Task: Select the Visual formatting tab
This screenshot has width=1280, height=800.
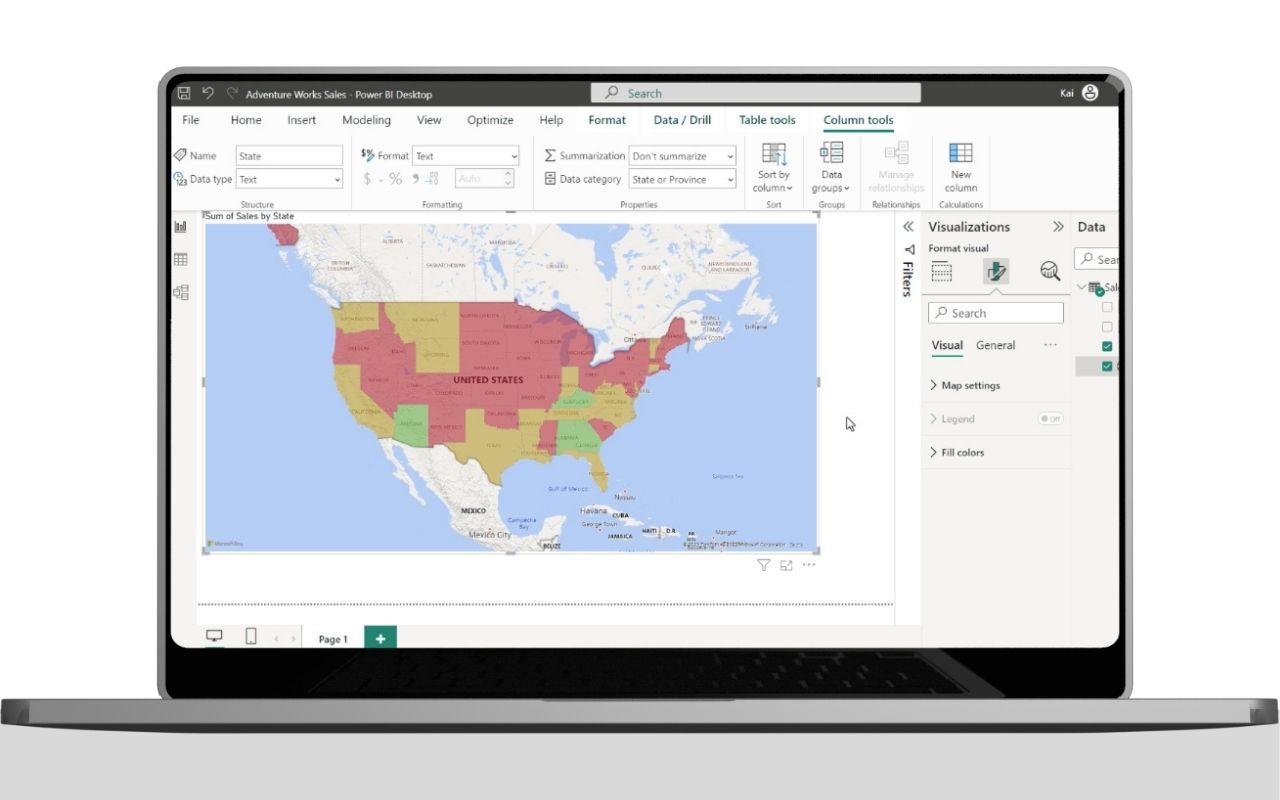Action: (x=947, y=345)
